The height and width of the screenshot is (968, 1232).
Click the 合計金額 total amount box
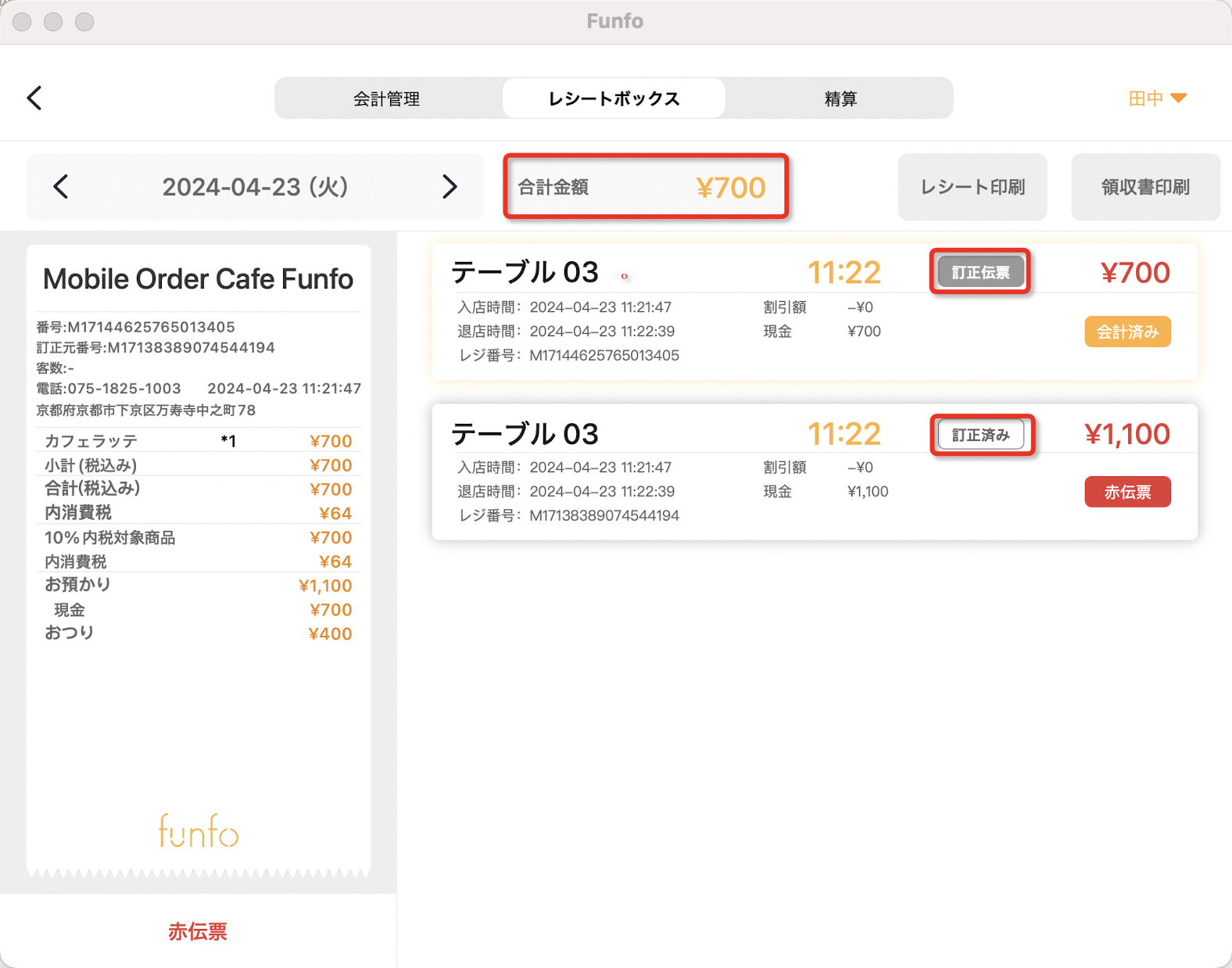pyautogui.click(x=645, y=187)
